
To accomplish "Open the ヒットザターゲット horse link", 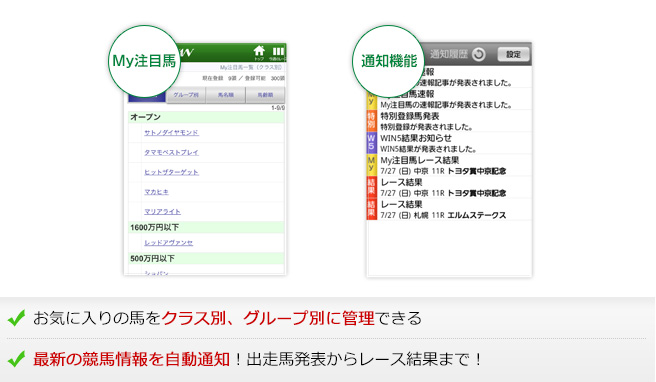I will tap(172, 172).
